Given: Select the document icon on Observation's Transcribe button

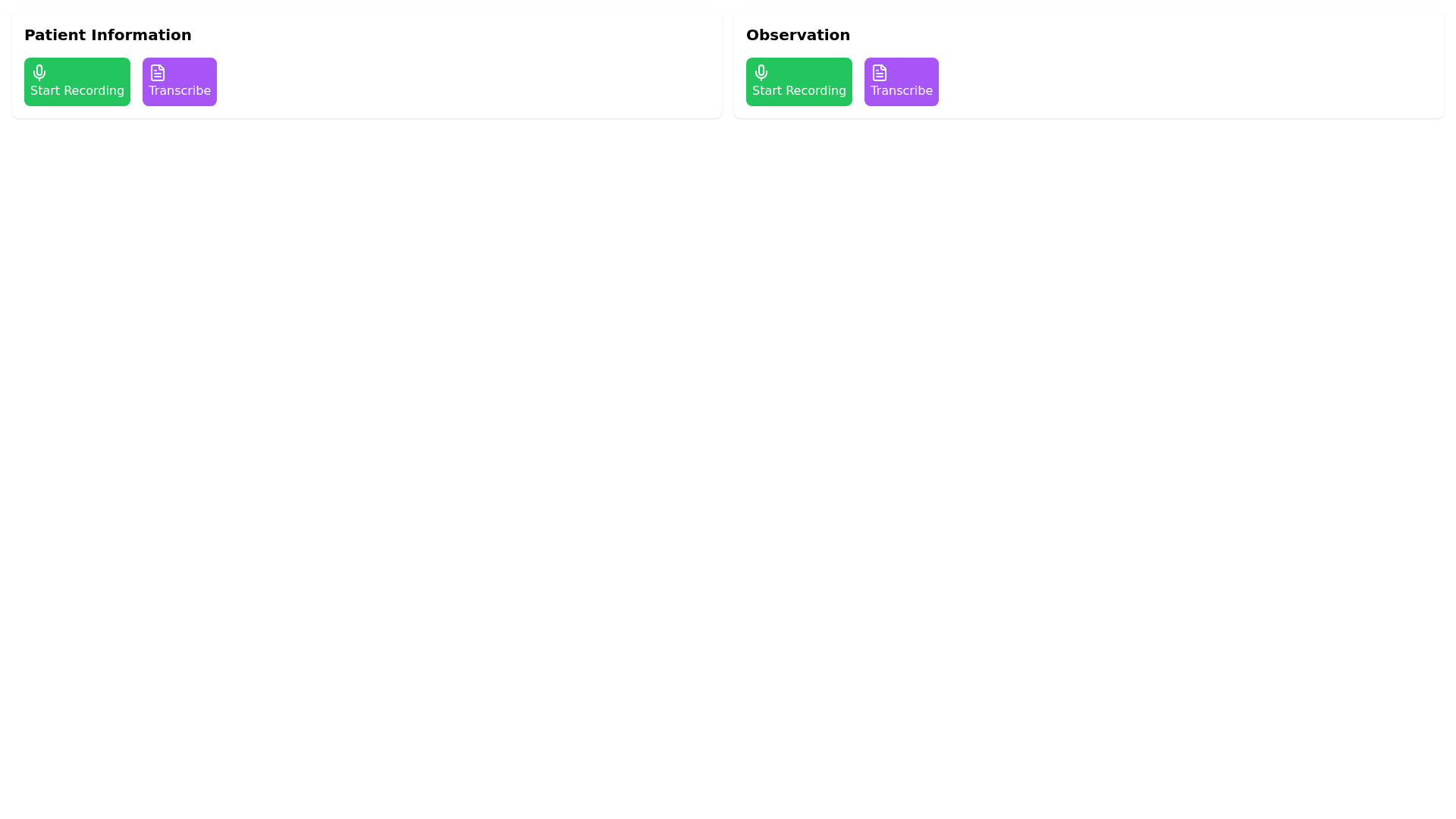Looking at the screenshot, I should pos(880,73).
